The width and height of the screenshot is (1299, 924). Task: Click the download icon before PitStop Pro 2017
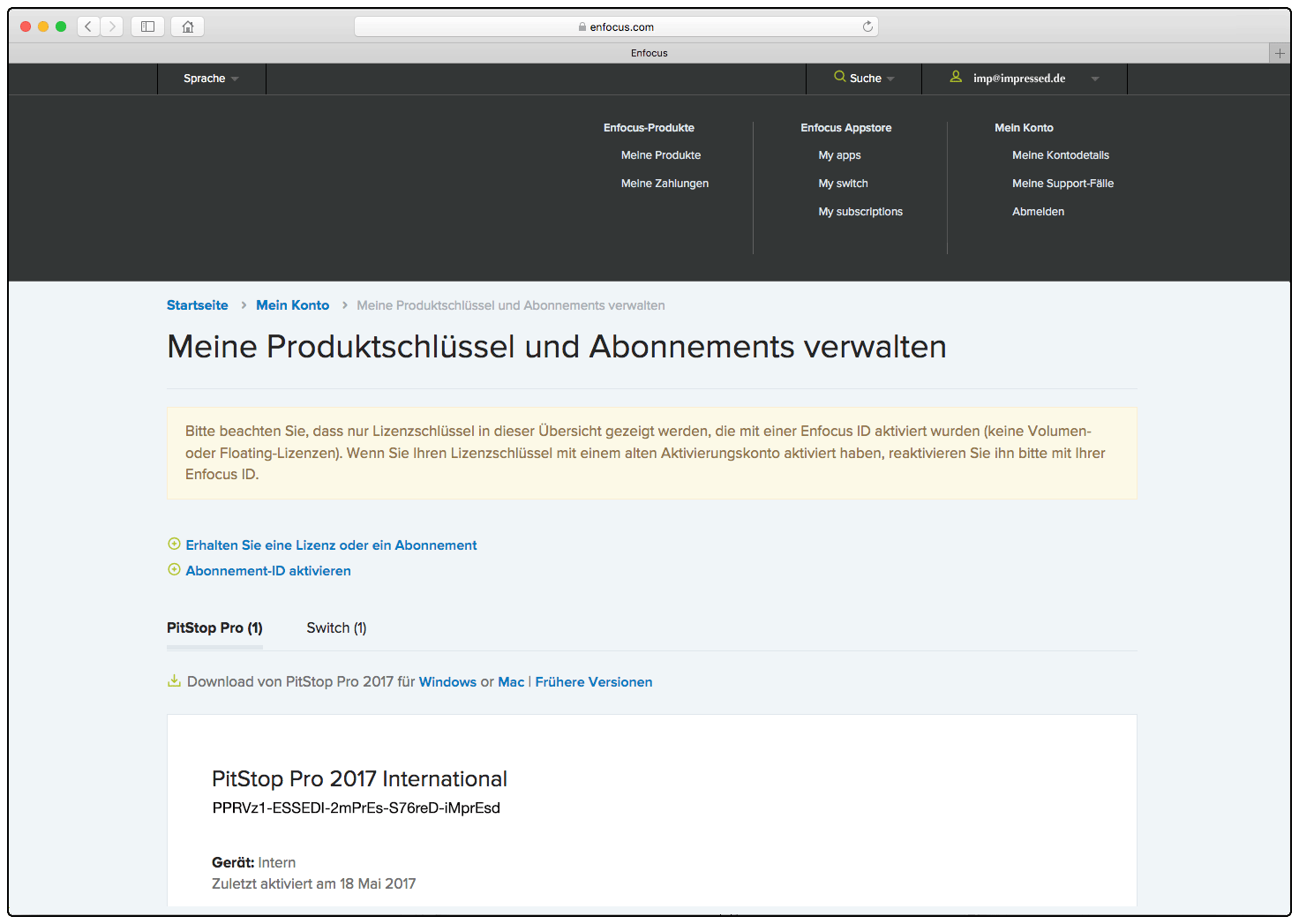click(x=174, y=680)
